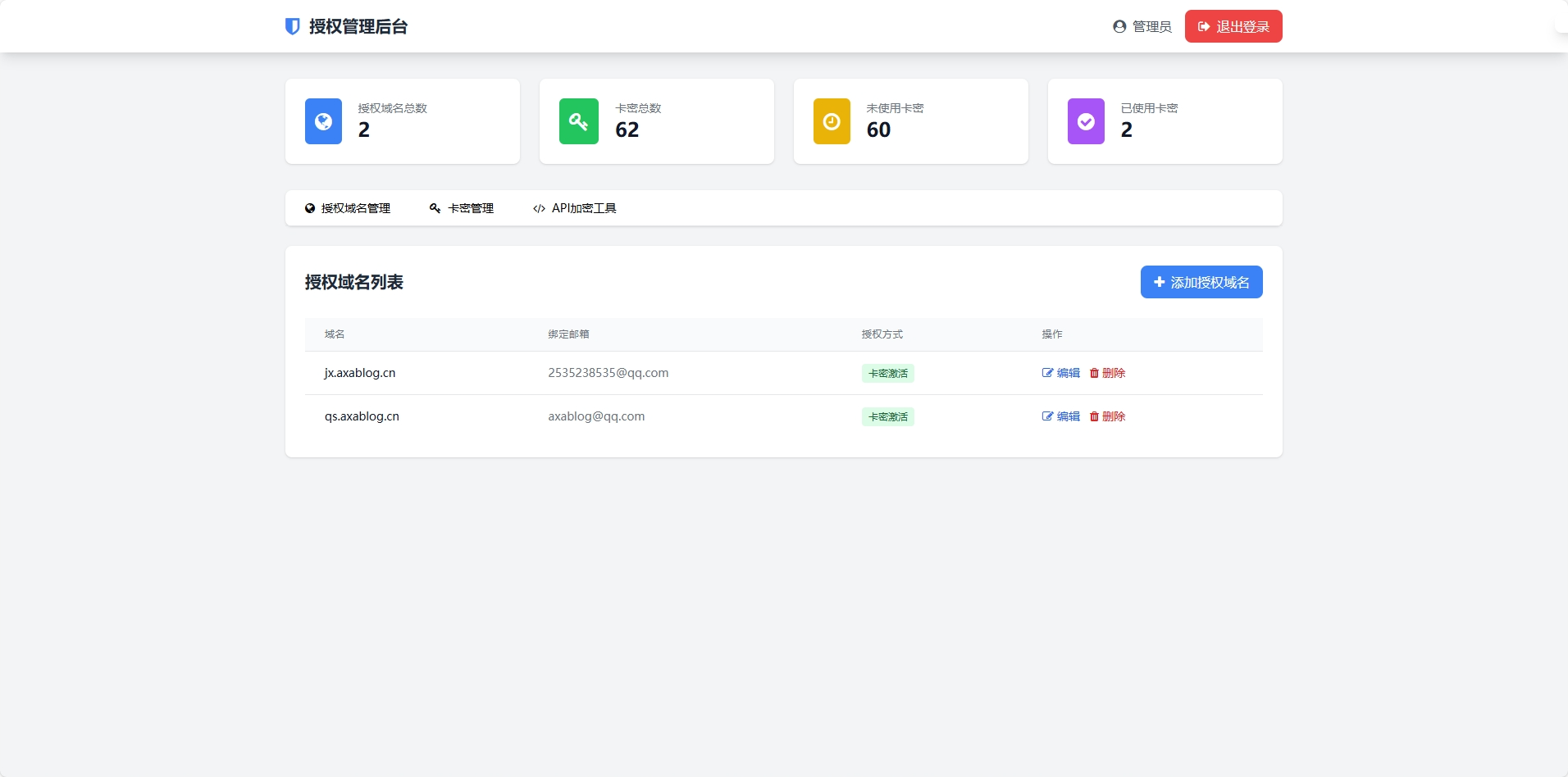Click the blue globe authorized domains icon

[323, 121]
